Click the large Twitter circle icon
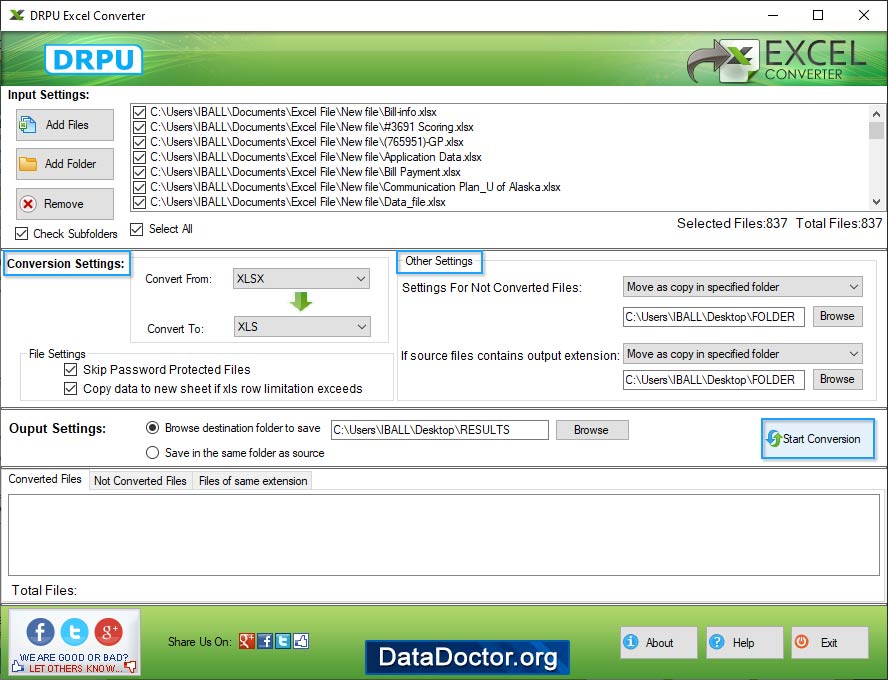 pos(75,631)
